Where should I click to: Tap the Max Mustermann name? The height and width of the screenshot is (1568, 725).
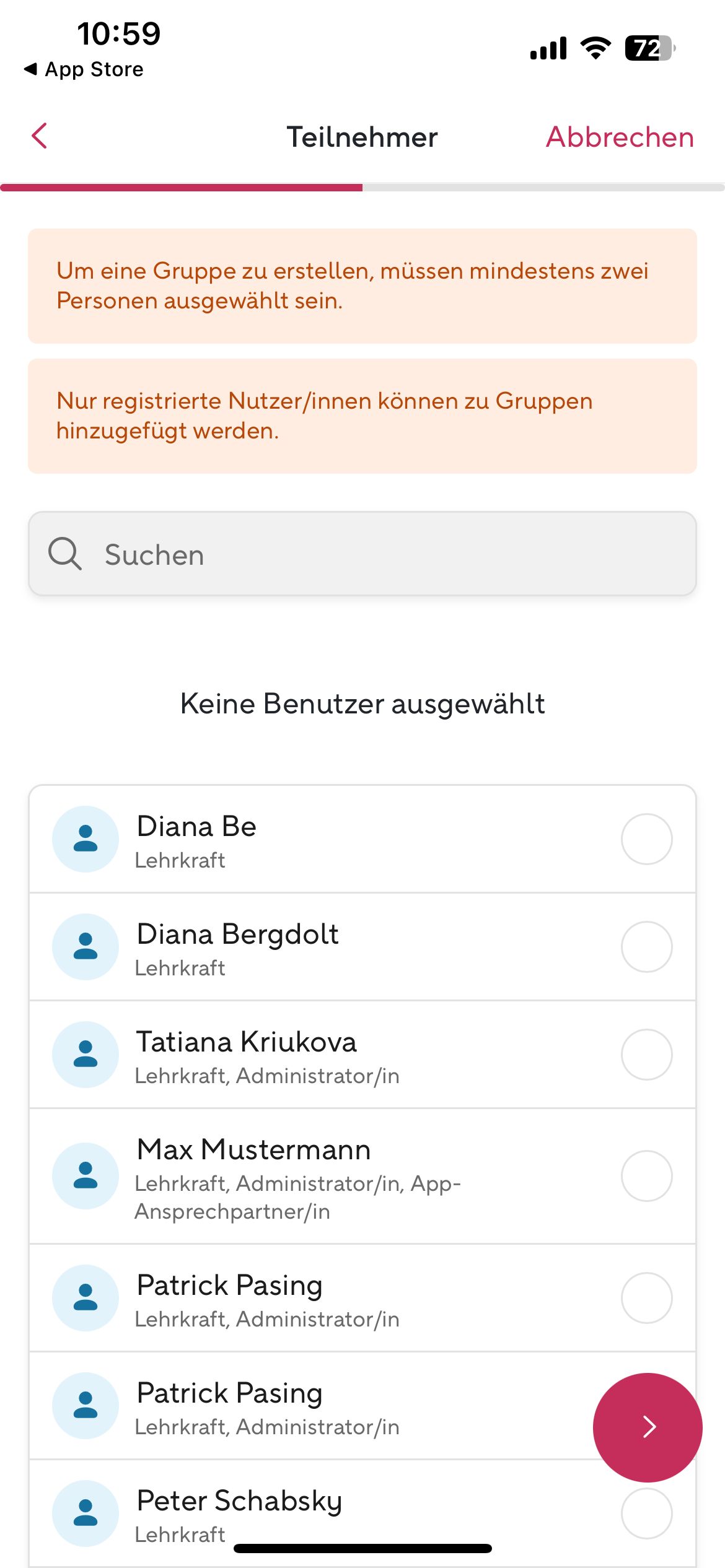(254, 1150)
